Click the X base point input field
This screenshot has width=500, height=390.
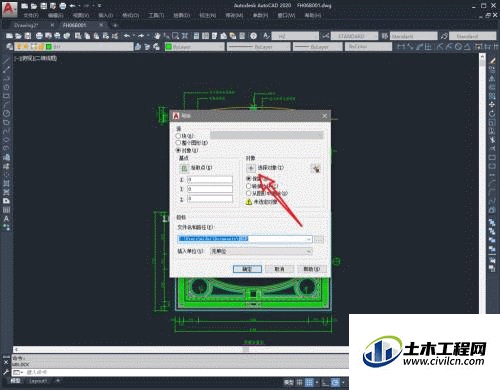tap(210, 179)
